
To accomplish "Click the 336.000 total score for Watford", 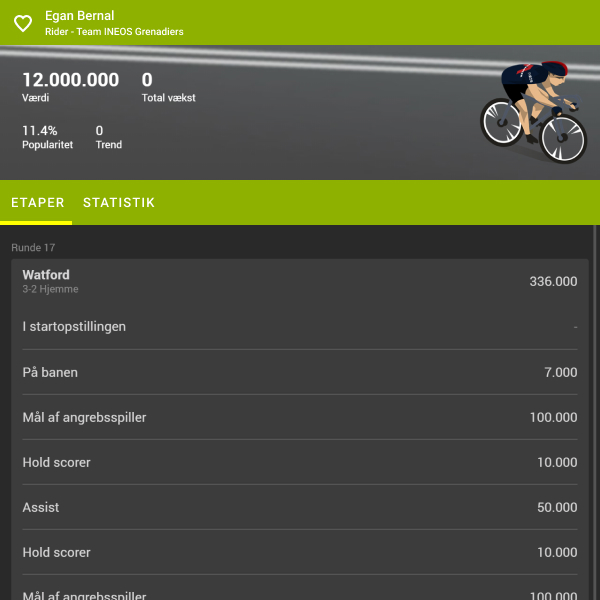I will pyautogui.click(x=553, y=282).
